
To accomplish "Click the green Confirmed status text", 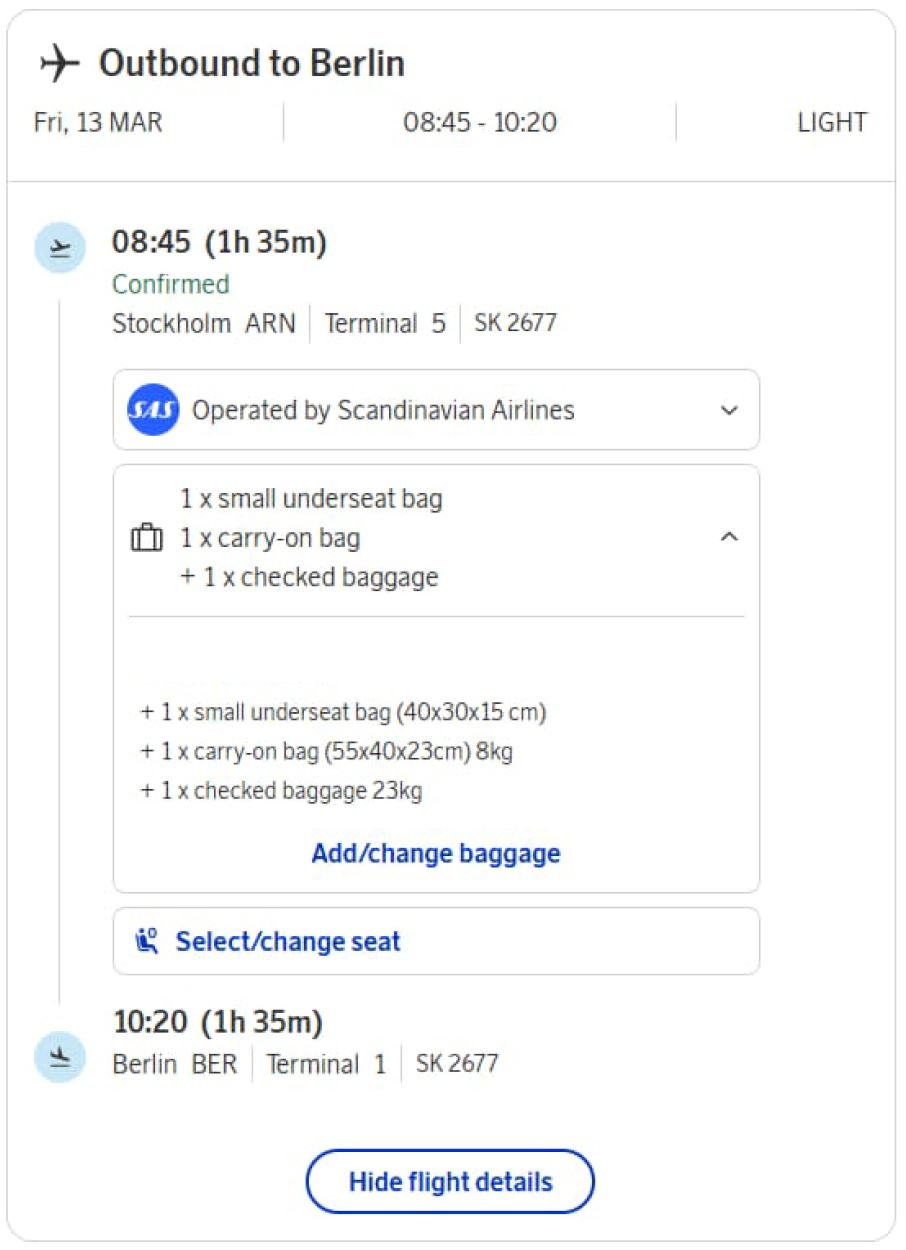I will pos(171,285).
